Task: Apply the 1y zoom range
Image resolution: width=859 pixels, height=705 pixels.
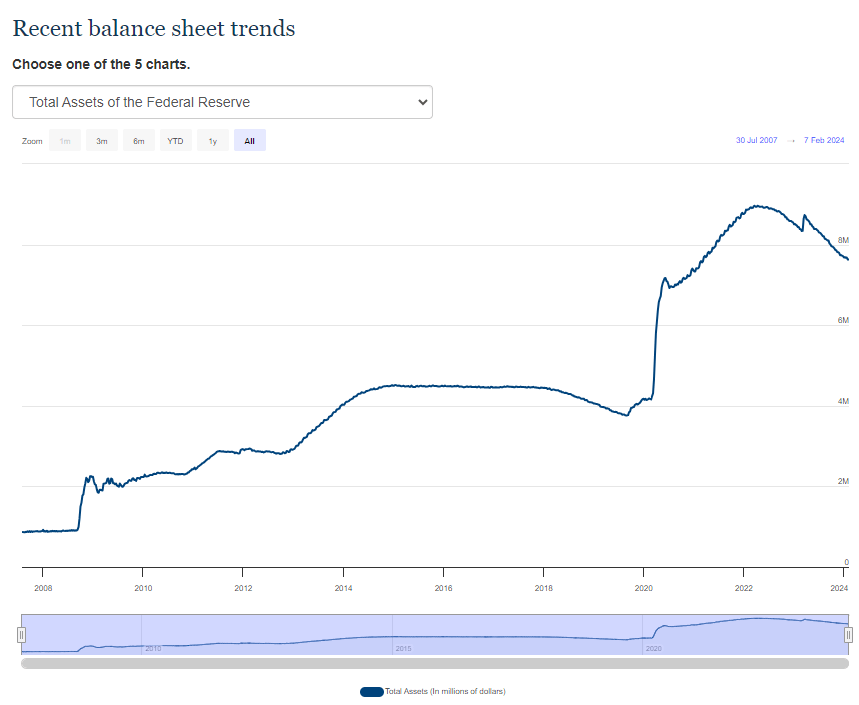Action: 212,140
